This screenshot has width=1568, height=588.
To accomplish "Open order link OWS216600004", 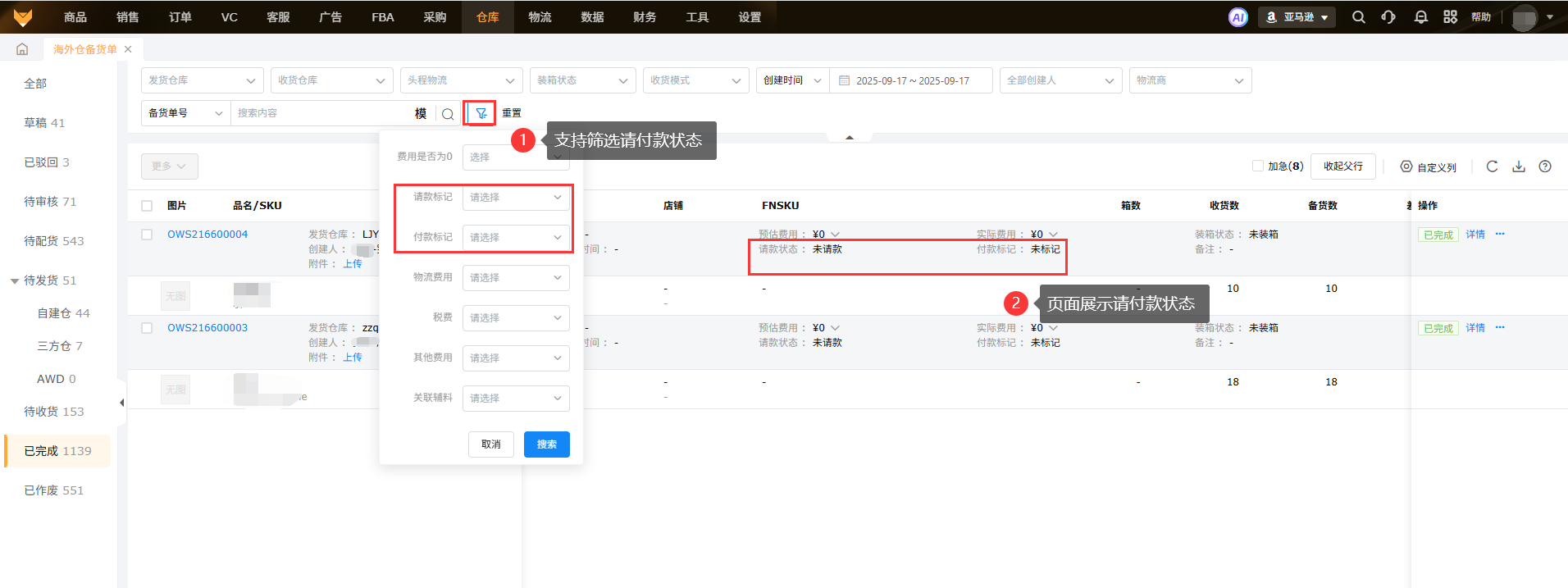I will coord(207,235).
